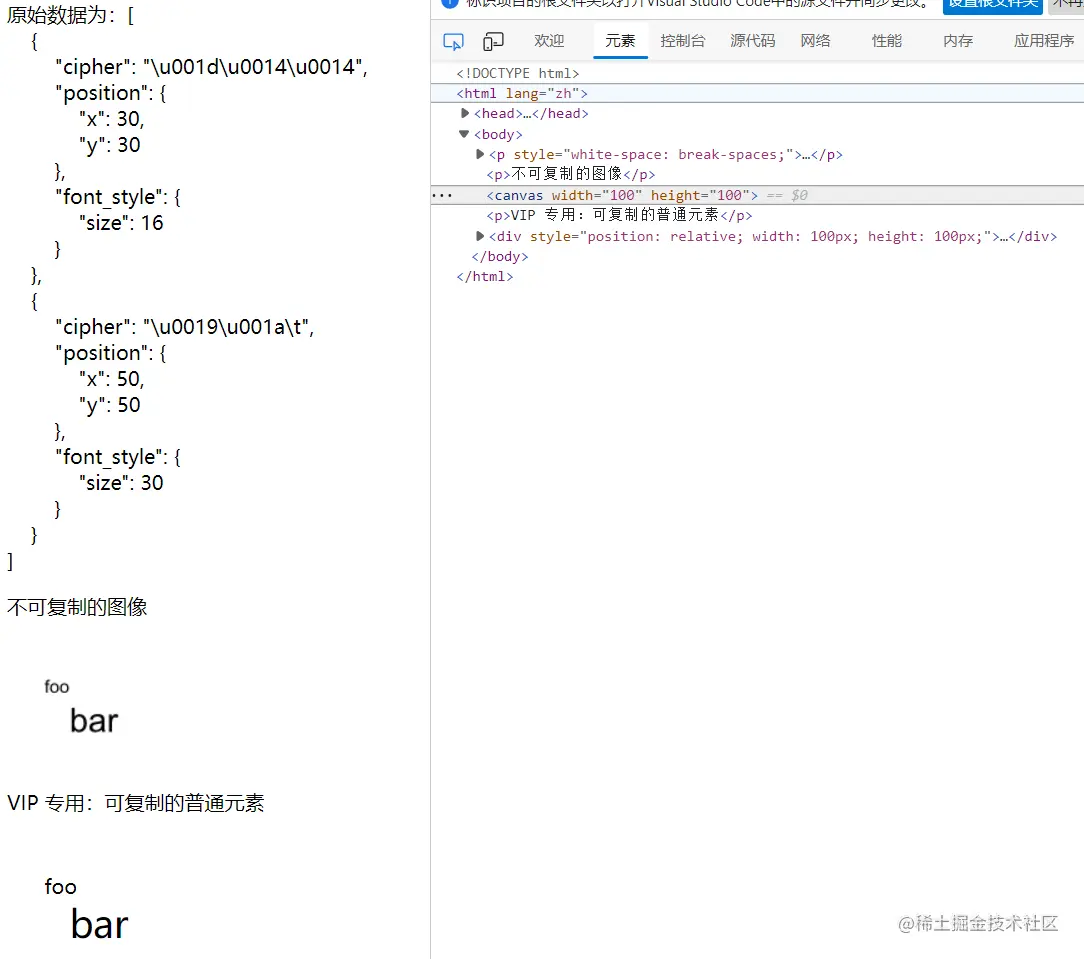The width and height of the screenshot is (1084, 959).
Task: Open actions menu dots beside canvas row
Action: coord(442,196)
